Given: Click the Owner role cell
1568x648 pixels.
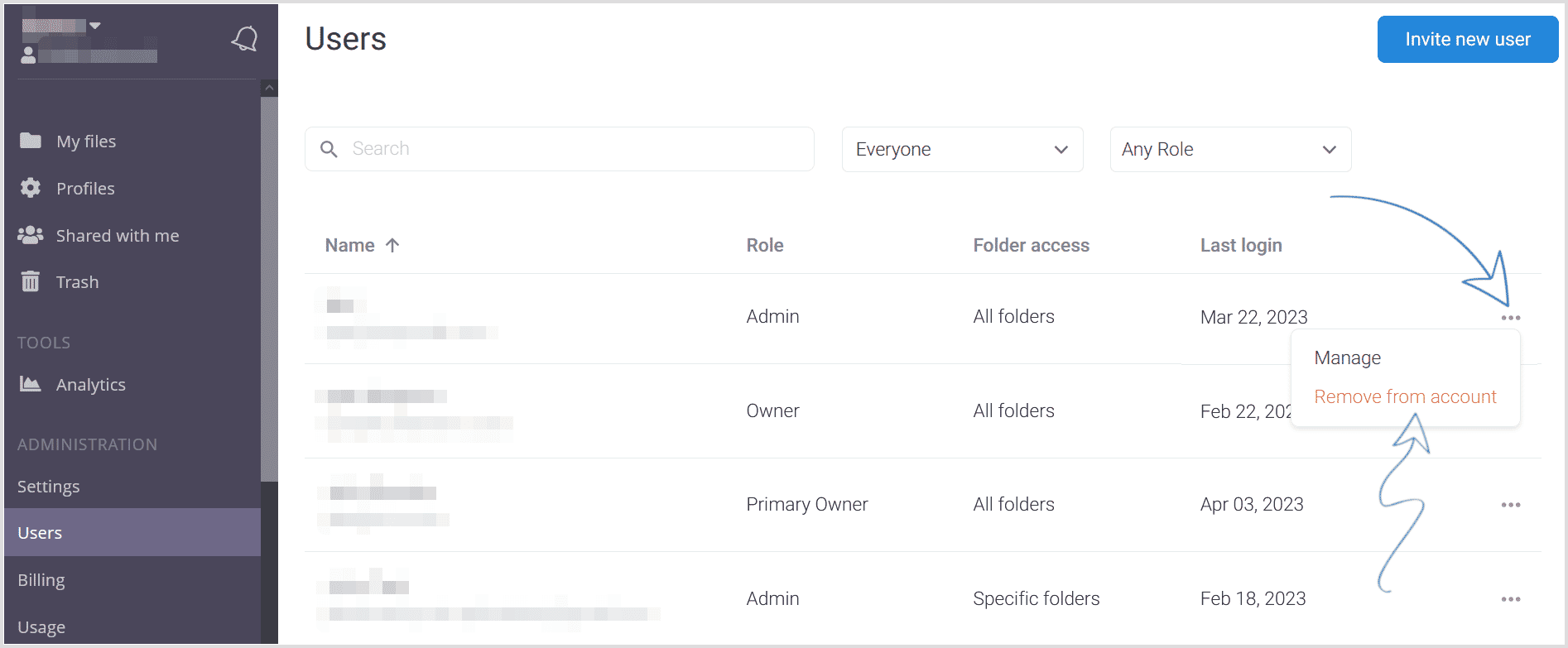Looking at the screenshot, I should pyautogui.click(x=772, y=410).
